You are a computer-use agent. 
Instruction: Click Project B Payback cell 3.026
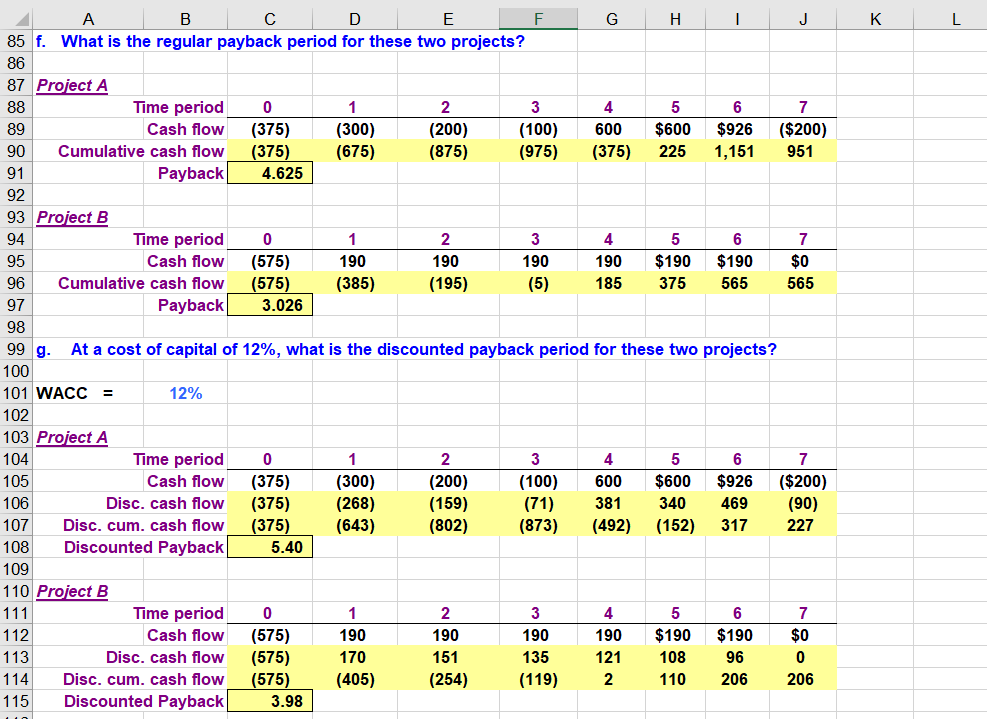tap(270, 305)
